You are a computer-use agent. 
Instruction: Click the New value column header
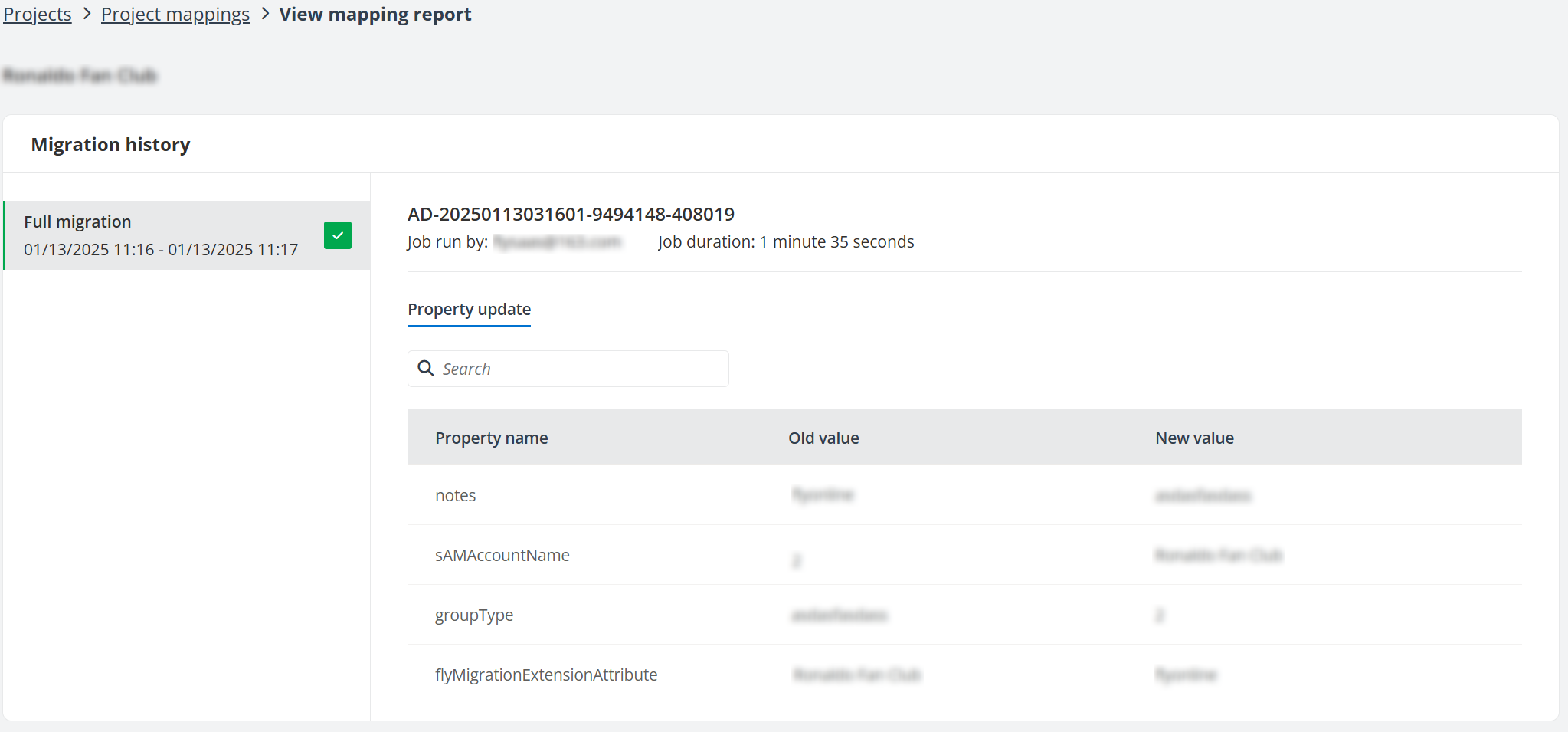[x=1194, y=438]
